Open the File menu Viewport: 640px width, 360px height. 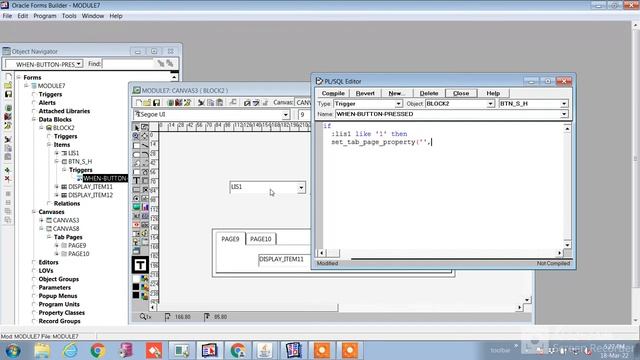[x=7, y=16]
